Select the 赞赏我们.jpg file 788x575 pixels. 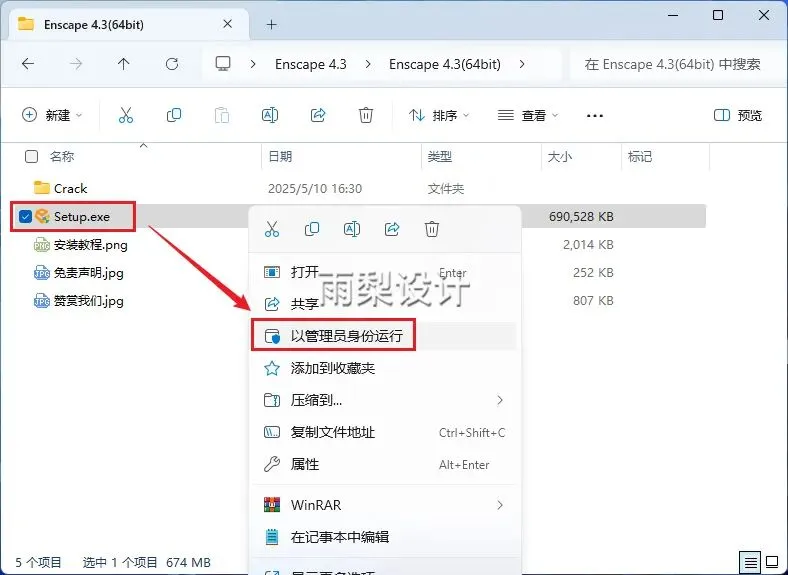point(89,301)
